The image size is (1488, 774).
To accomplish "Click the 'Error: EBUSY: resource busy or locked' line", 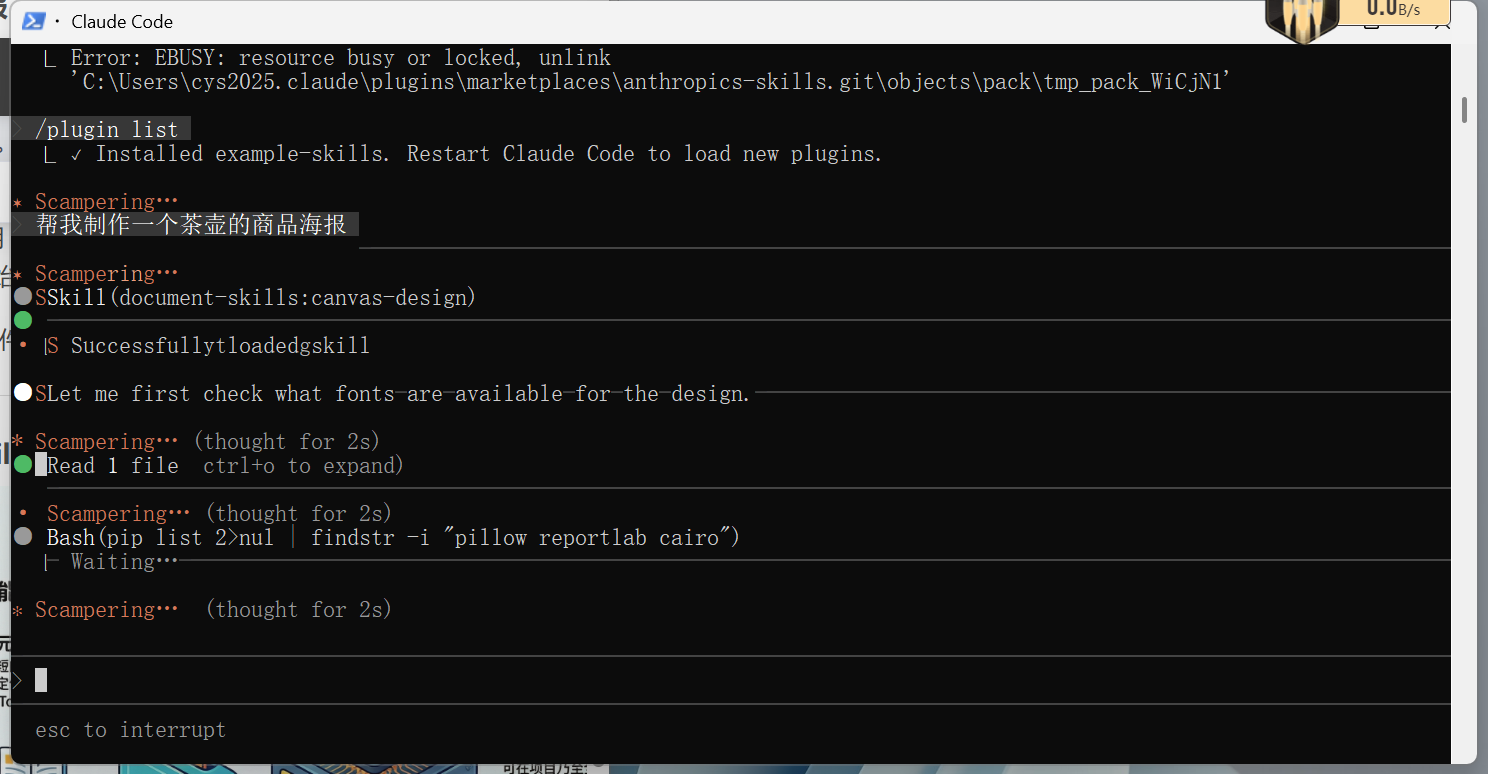I will 340,58.
